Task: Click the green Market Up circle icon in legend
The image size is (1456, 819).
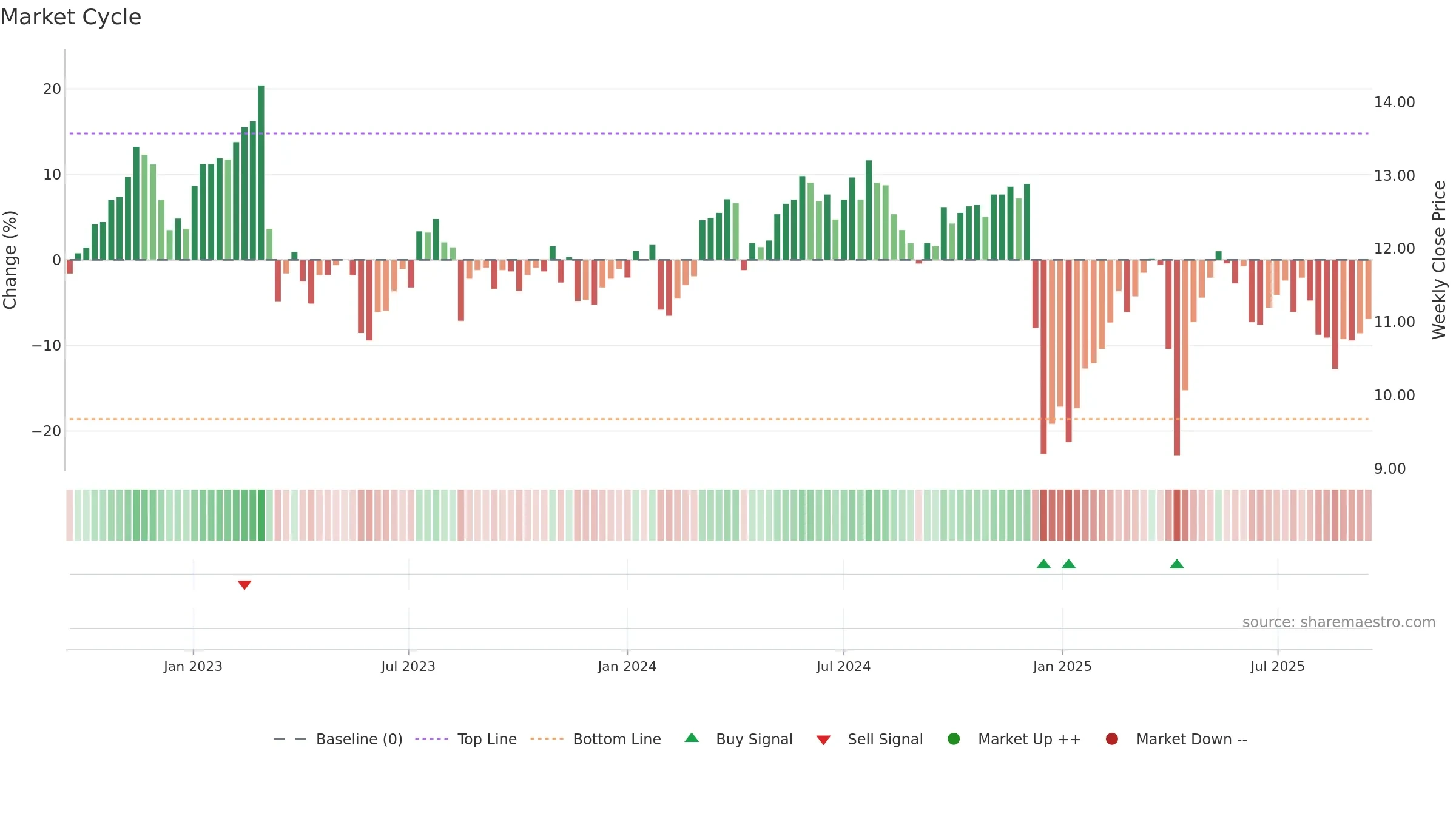Action: coord(954,739)
